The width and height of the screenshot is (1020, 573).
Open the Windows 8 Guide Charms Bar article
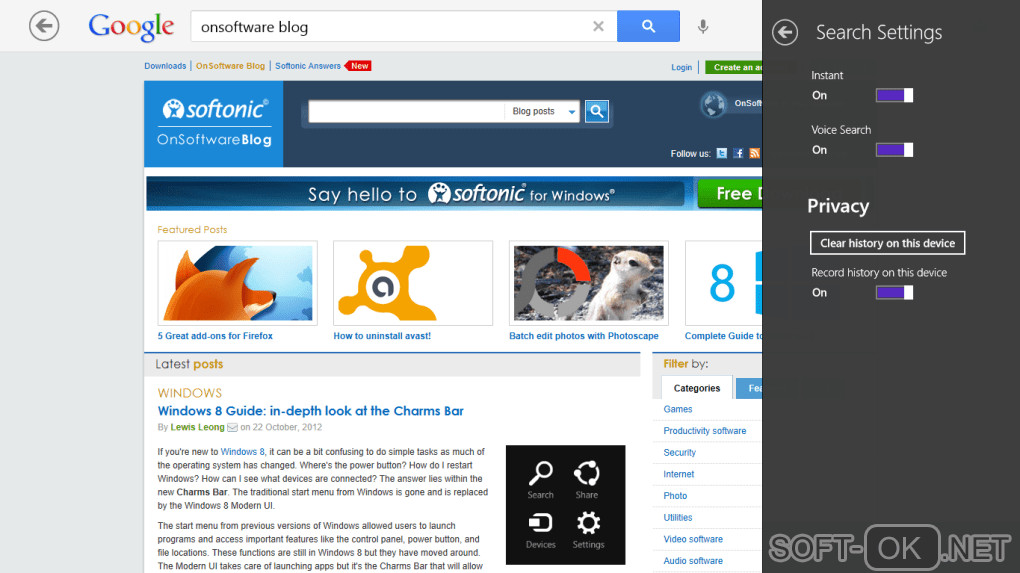(x=310, y=411)
